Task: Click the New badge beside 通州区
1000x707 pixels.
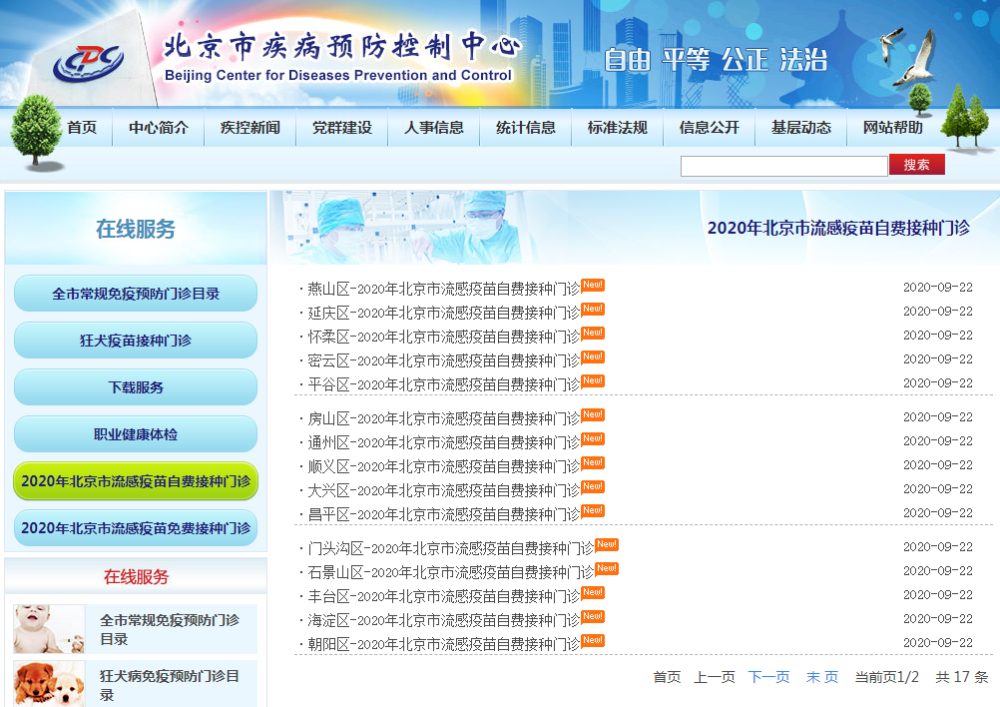Action: pos(592,439)
